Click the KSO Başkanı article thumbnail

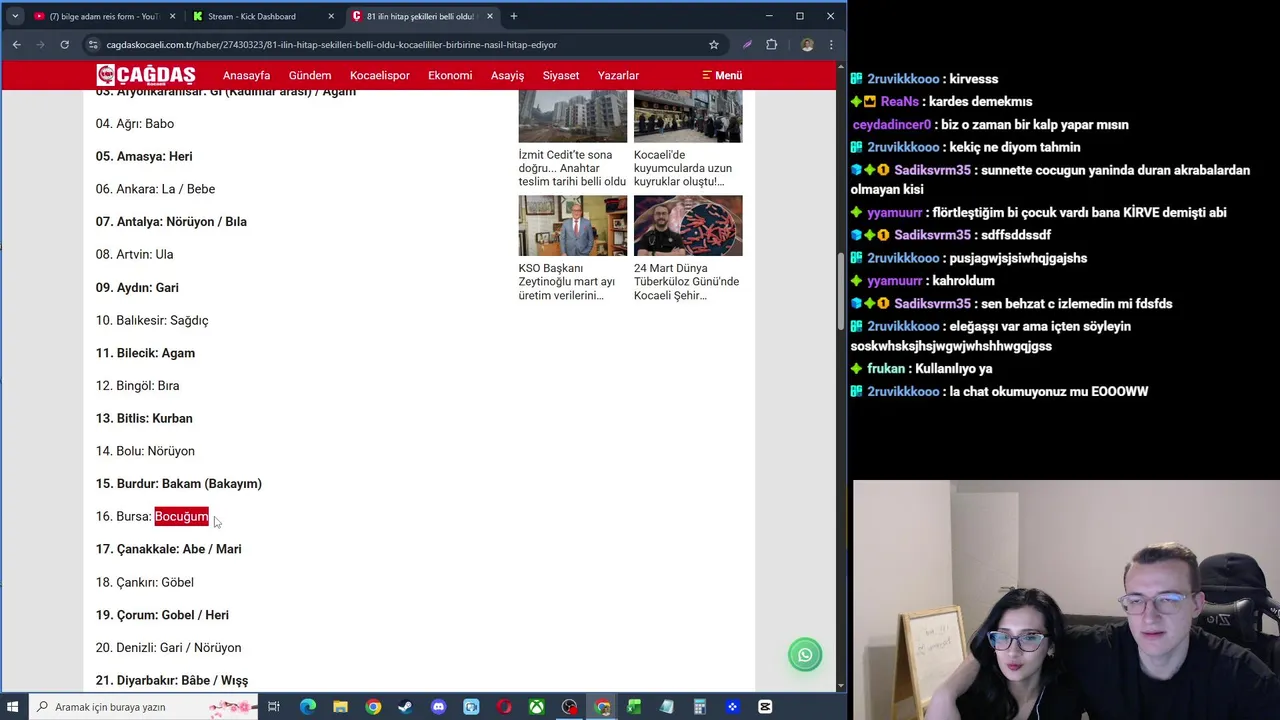pos(573,225)
